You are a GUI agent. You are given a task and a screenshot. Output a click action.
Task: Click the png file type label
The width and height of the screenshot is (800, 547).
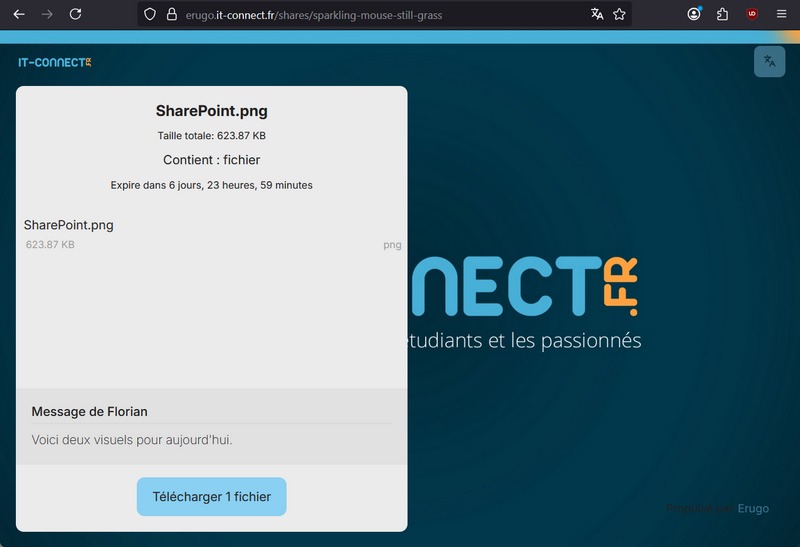(392, 245)
